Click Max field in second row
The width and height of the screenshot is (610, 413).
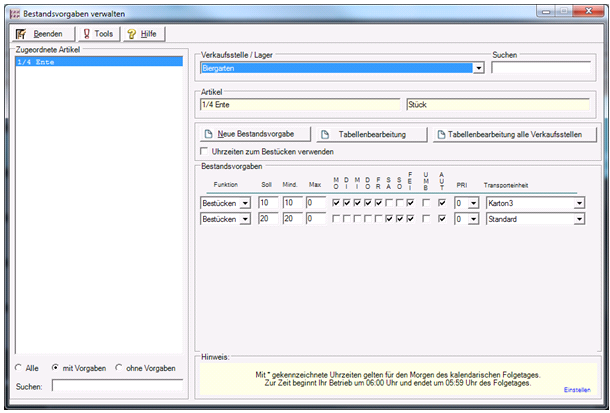pos(316,219)
